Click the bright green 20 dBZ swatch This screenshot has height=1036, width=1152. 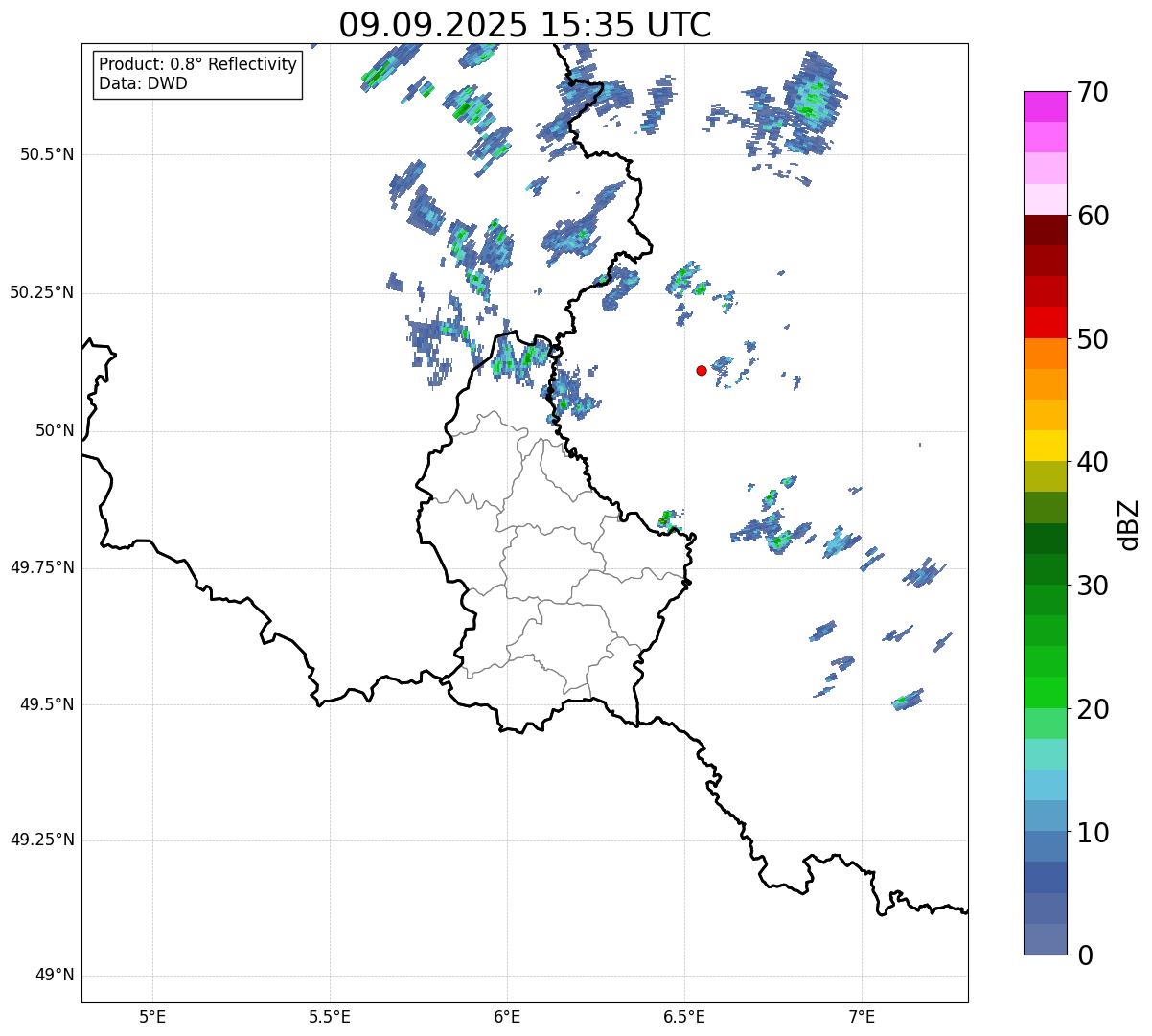coord(1045,692)
